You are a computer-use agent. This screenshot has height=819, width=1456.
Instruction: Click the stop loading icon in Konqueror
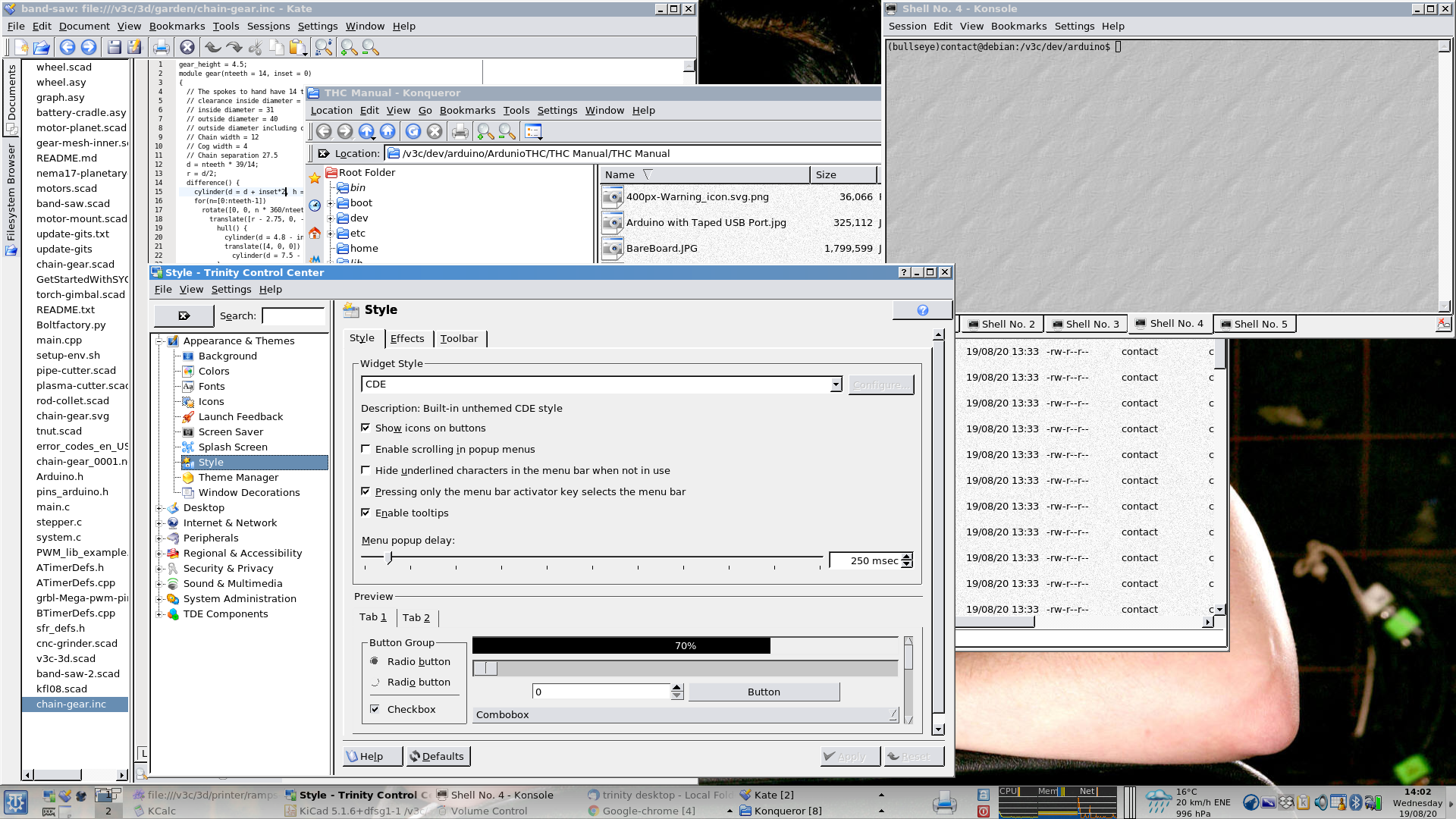435,131
